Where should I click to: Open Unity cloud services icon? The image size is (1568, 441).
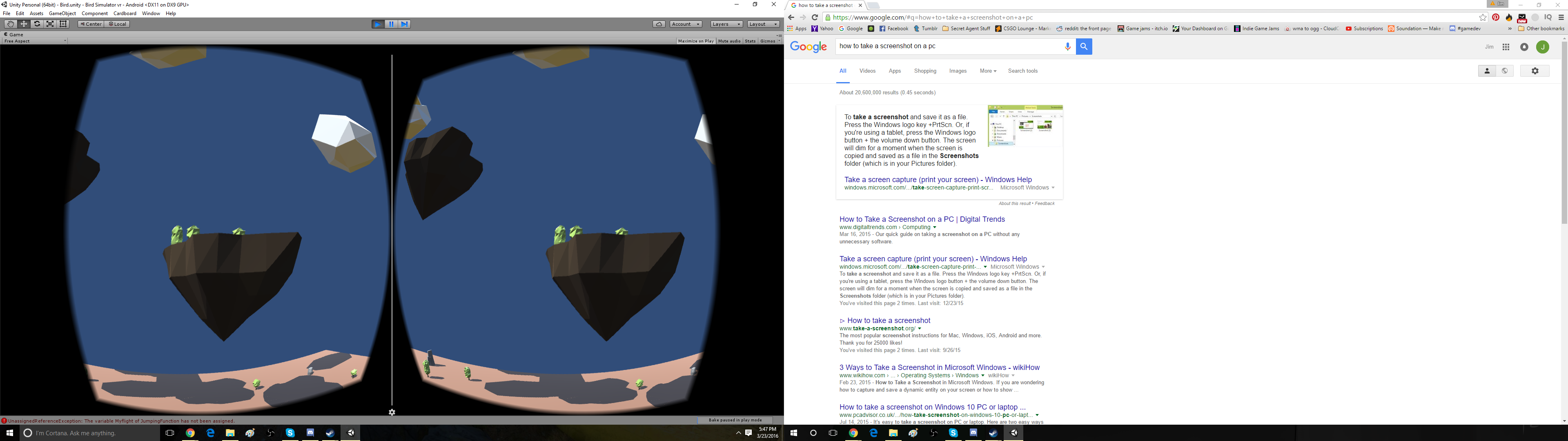[659, 24]
